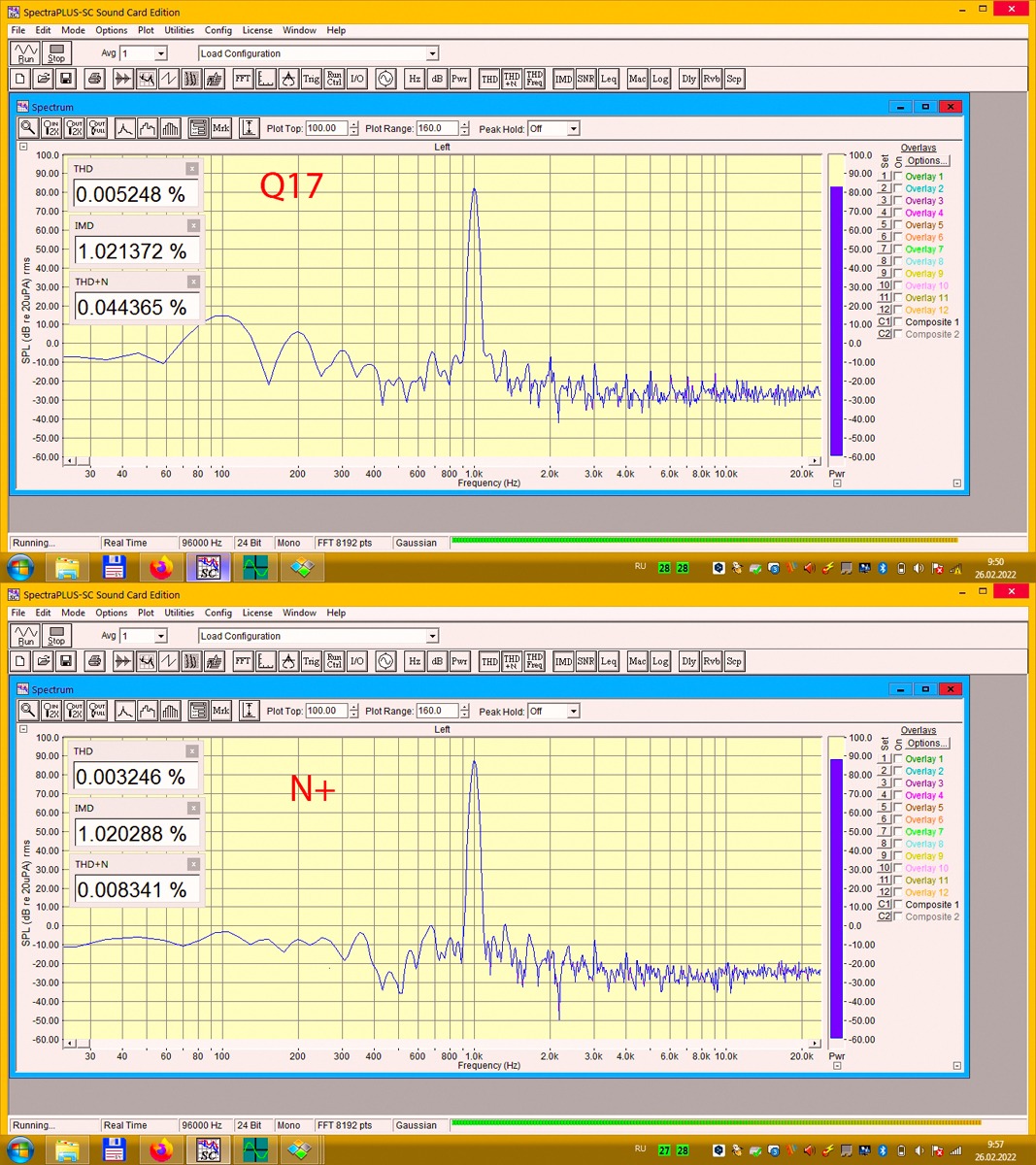Enable Composite 1 checkbox in lower Spectrum
Viewport: 1036px width, 1165px height.
[x=898, y=905]
